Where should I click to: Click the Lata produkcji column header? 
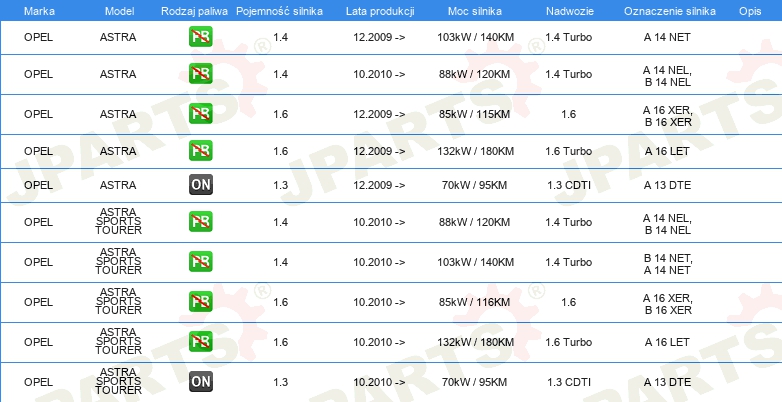(379, 9)
